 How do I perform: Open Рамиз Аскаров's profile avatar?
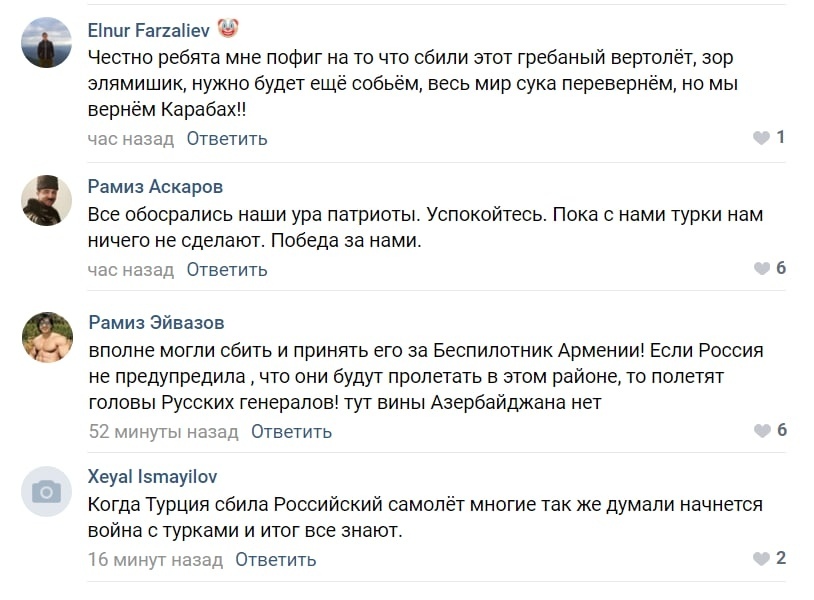click(x=46, y=200)
